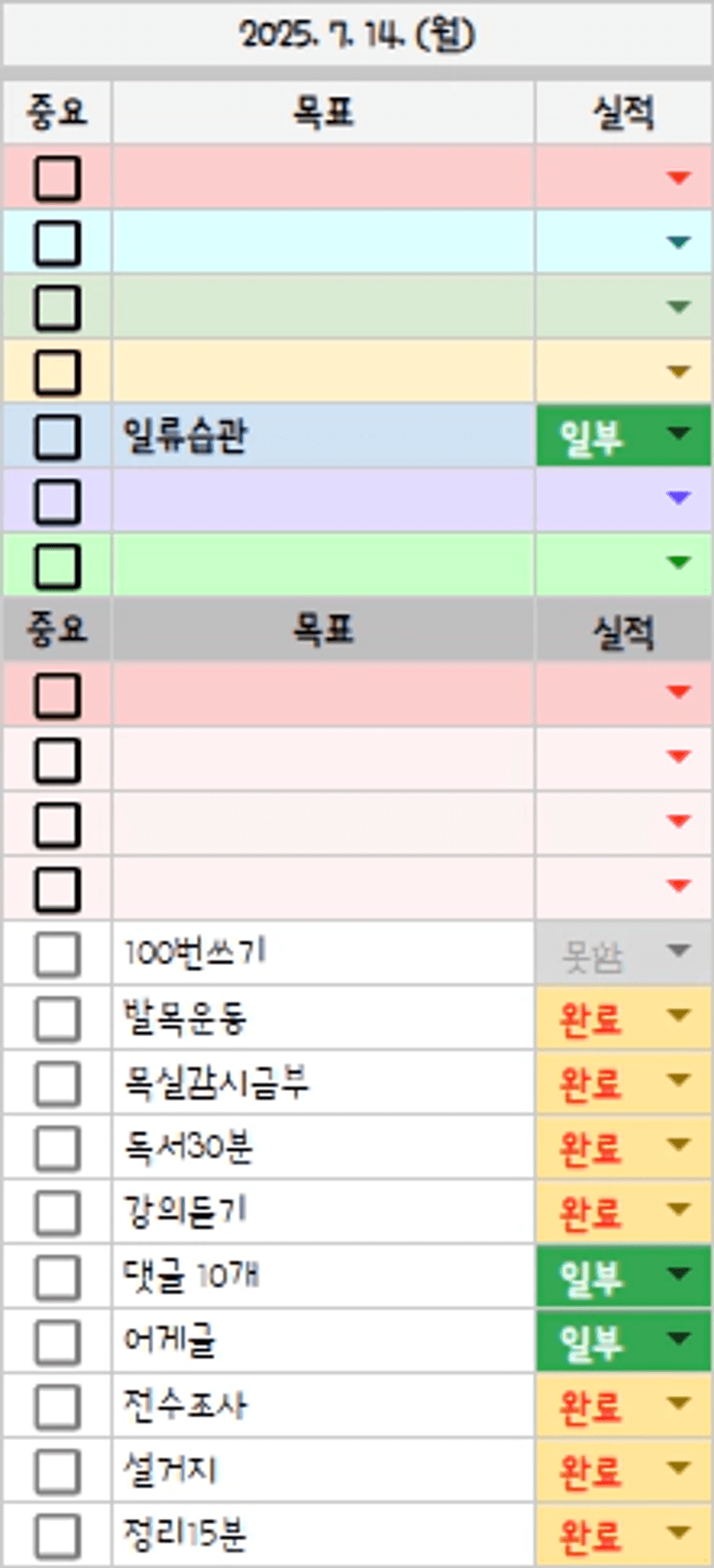This screenshot has width=714, height=1568.
Task: Mark the 독서30분 checkbox
Action: [x=57, y=1148]
